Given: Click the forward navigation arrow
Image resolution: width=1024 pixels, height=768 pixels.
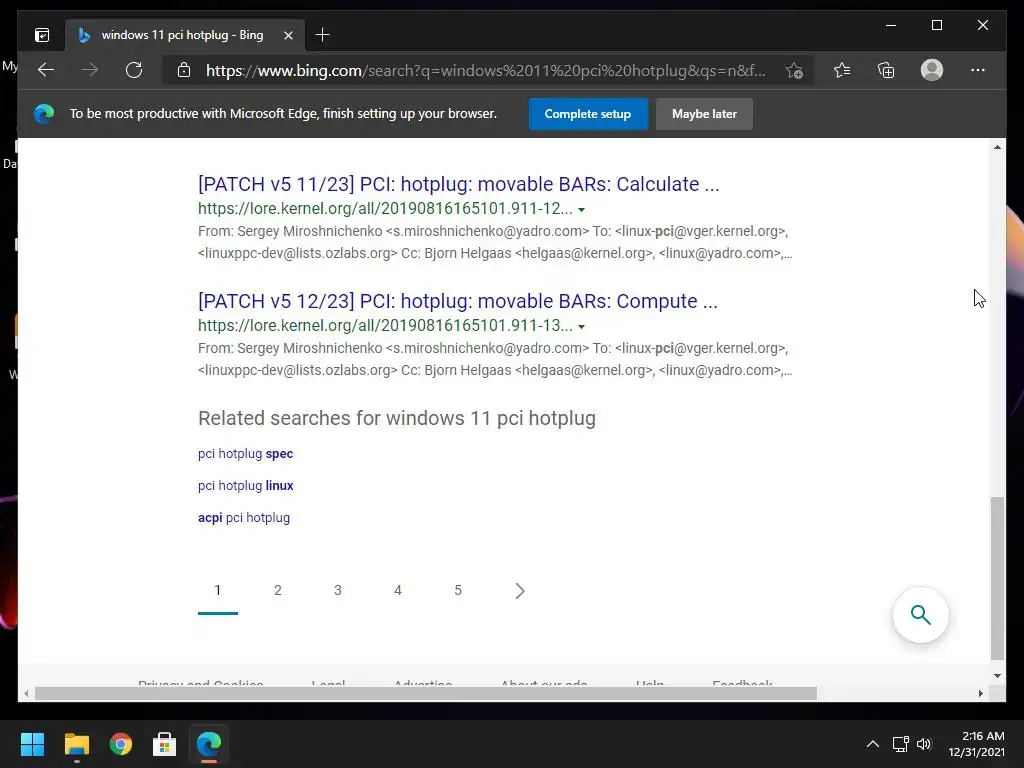Looking at the screenshot, I should [x=90, y=70].
